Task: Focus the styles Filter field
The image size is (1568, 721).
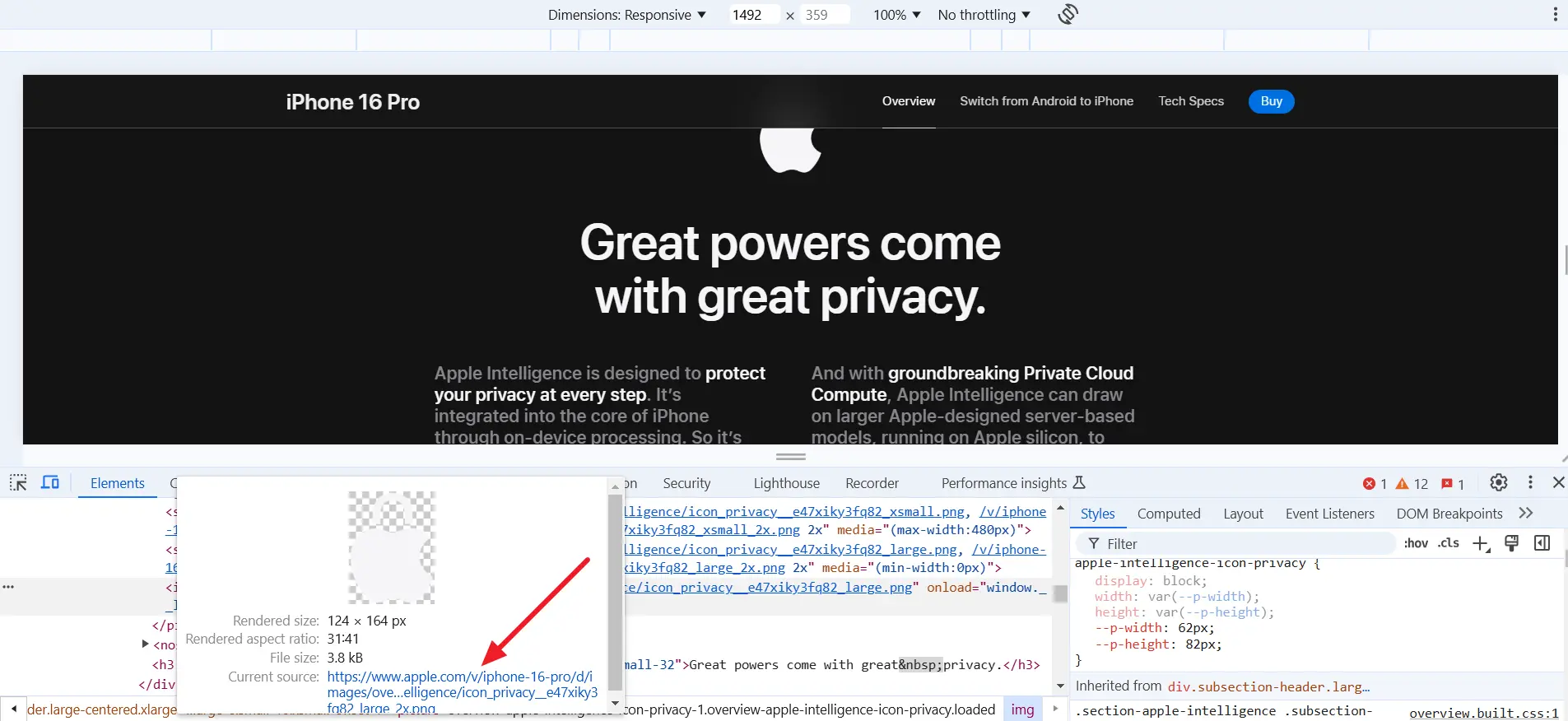Action: tap(1235, 544)
